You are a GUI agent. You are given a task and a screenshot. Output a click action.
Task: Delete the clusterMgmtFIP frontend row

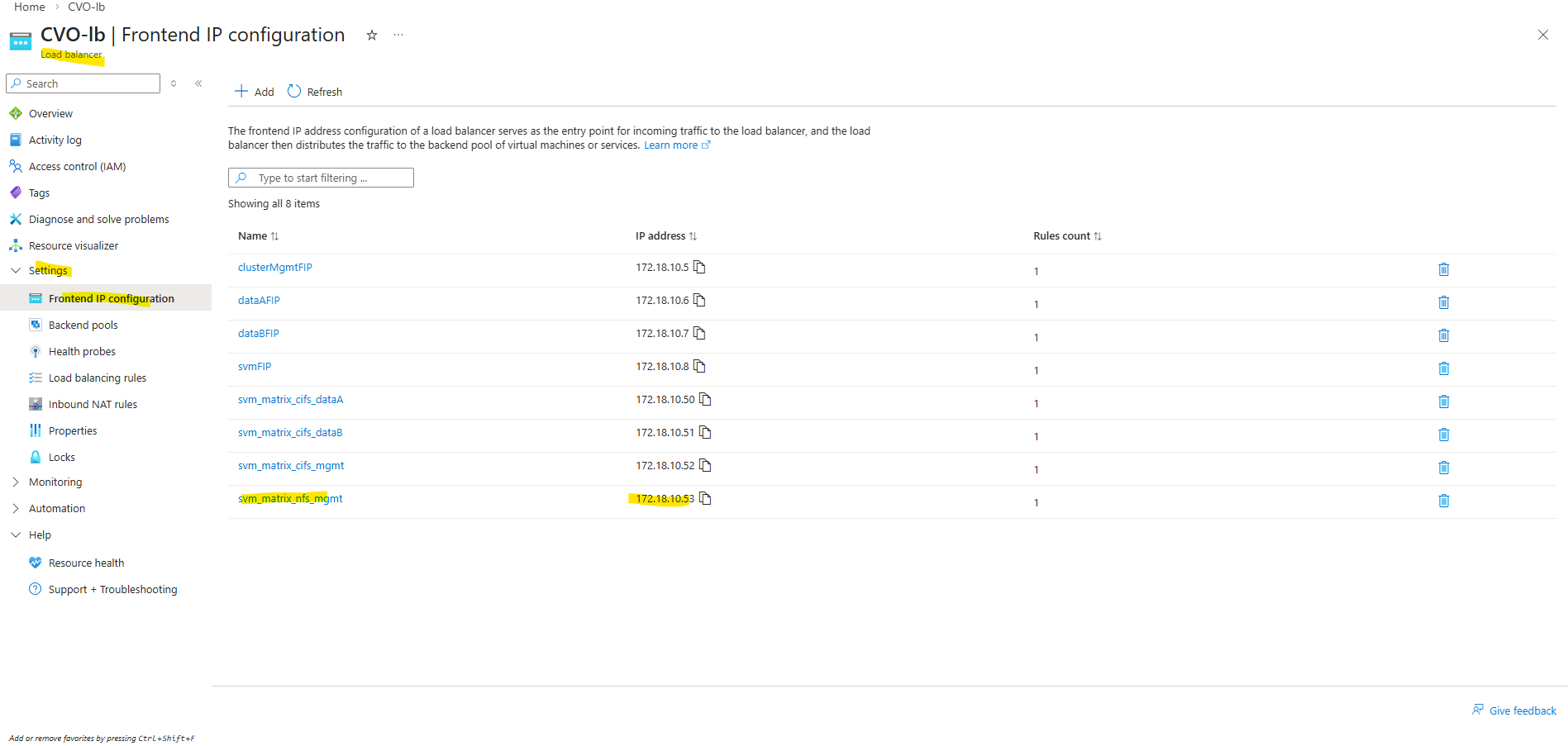(1443, 269)
